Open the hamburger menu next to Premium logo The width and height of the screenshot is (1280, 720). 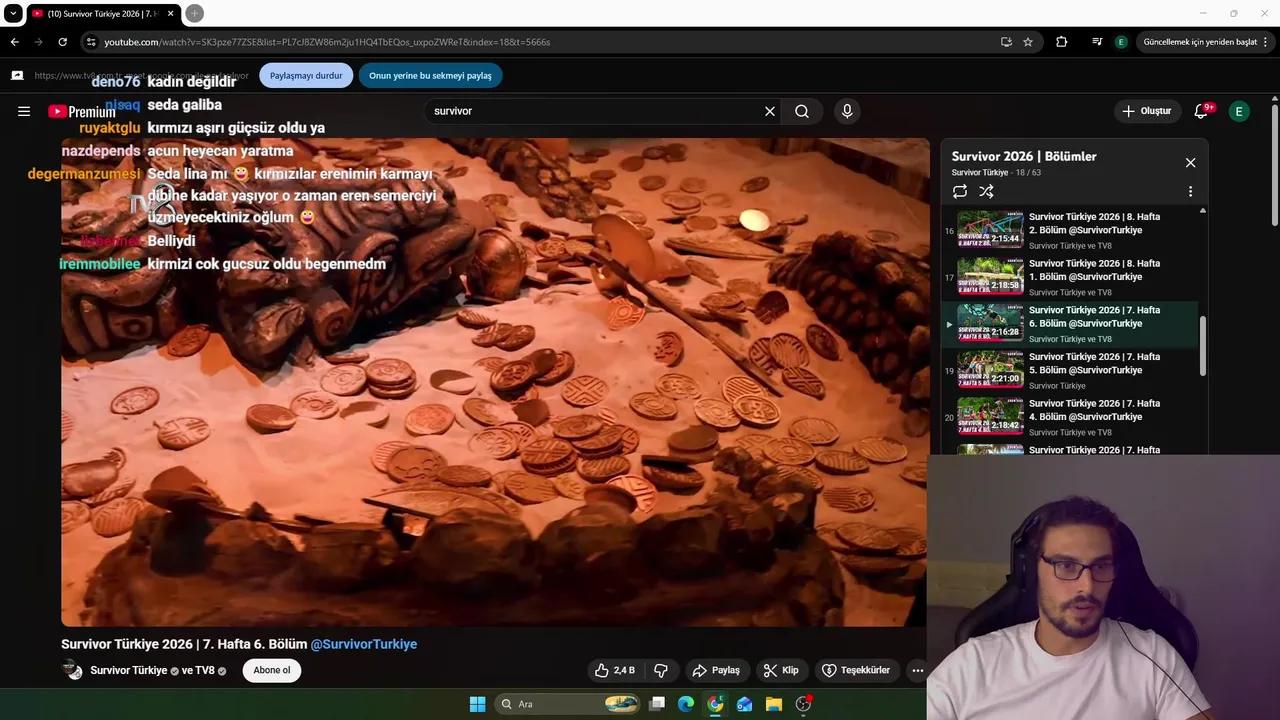pos(24,111)
